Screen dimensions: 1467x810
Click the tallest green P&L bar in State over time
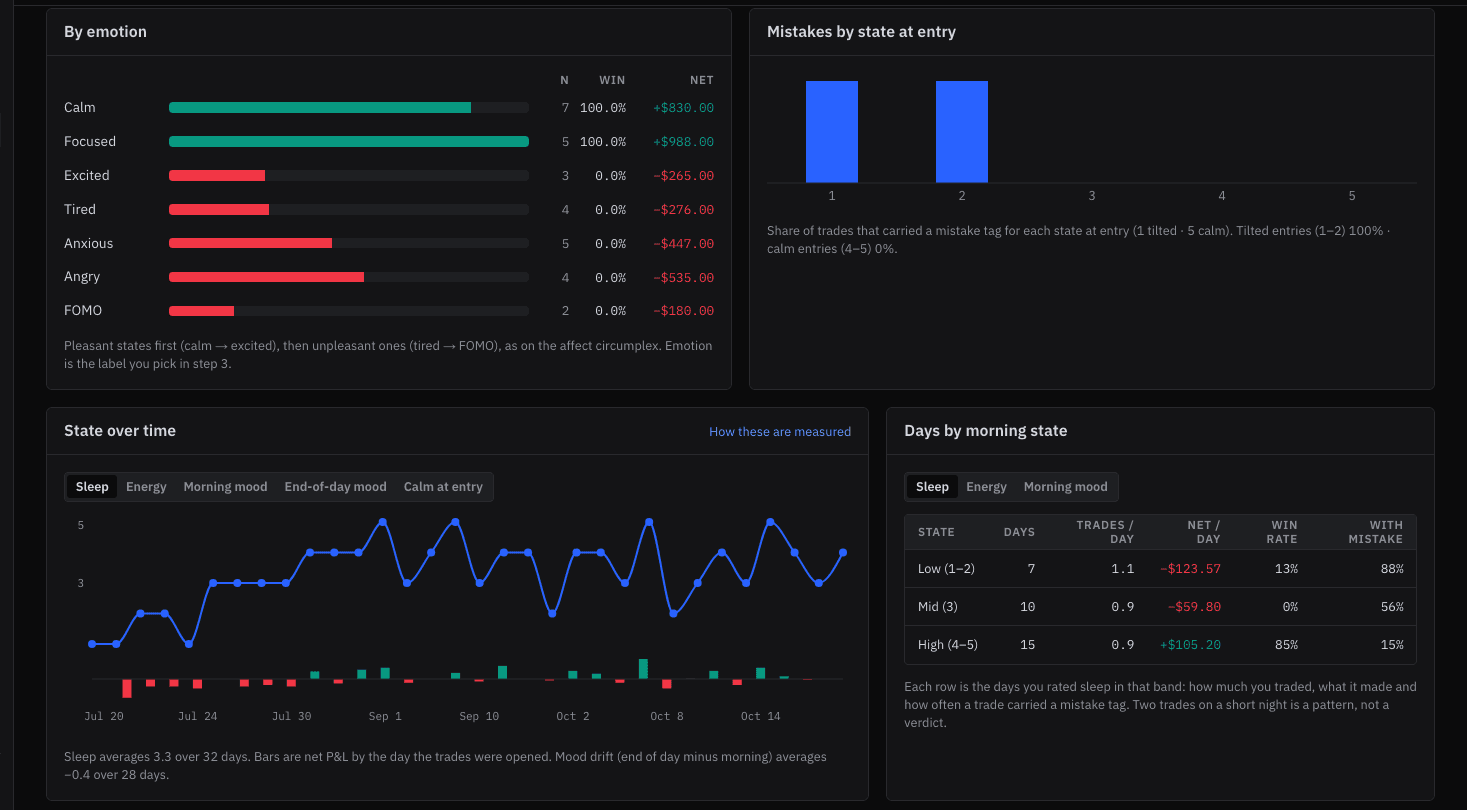point(643,669)
